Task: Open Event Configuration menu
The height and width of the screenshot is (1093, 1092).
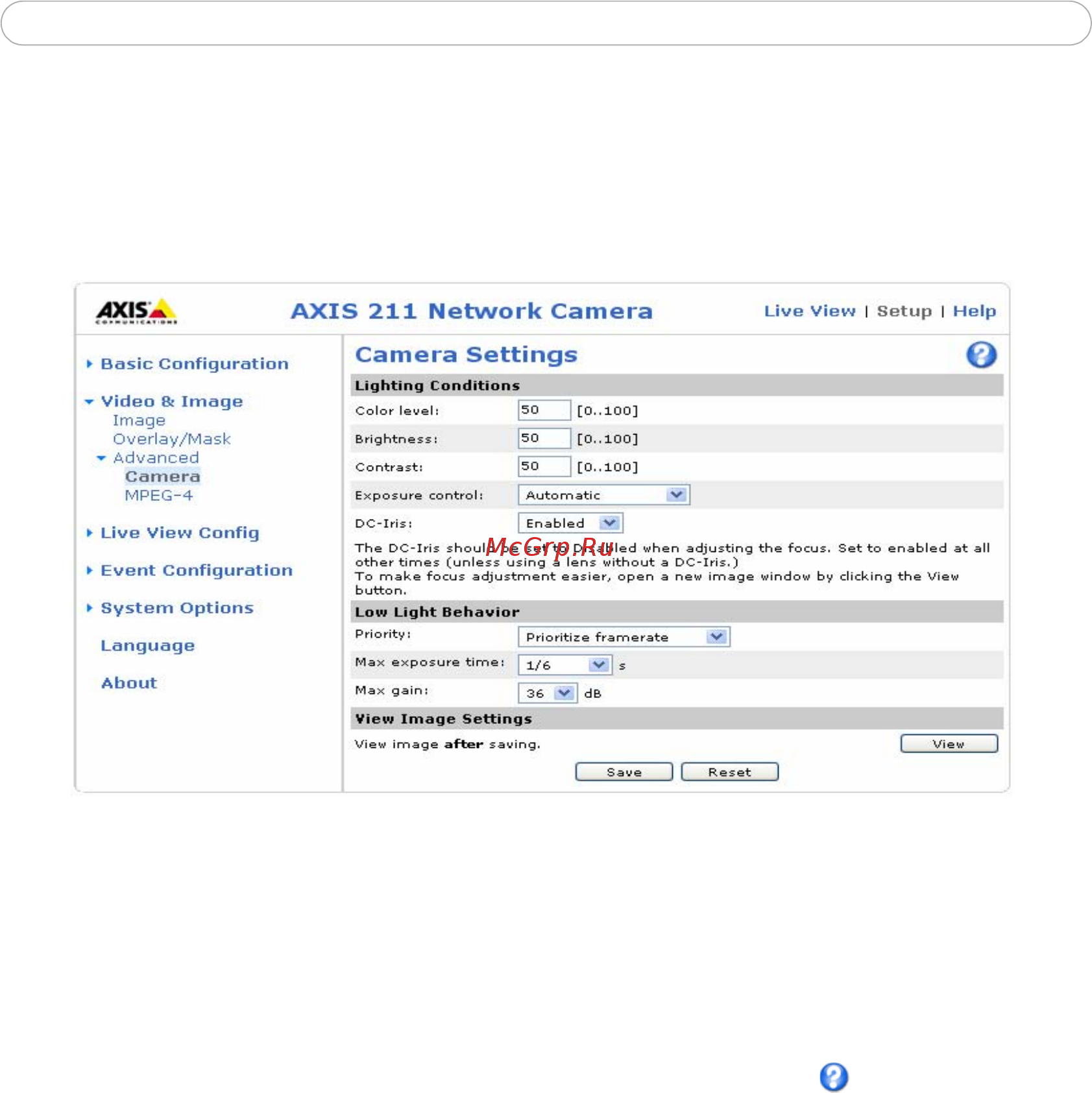Action: click(197, 570)
